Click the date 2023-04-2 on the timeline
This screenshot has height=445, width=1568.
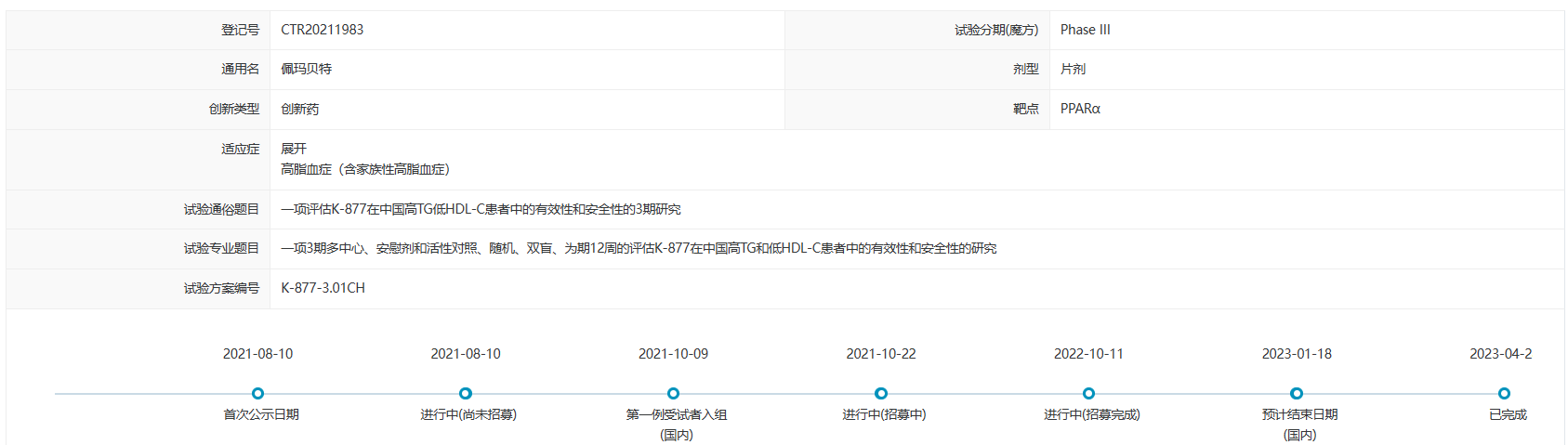click(1500, 354)
